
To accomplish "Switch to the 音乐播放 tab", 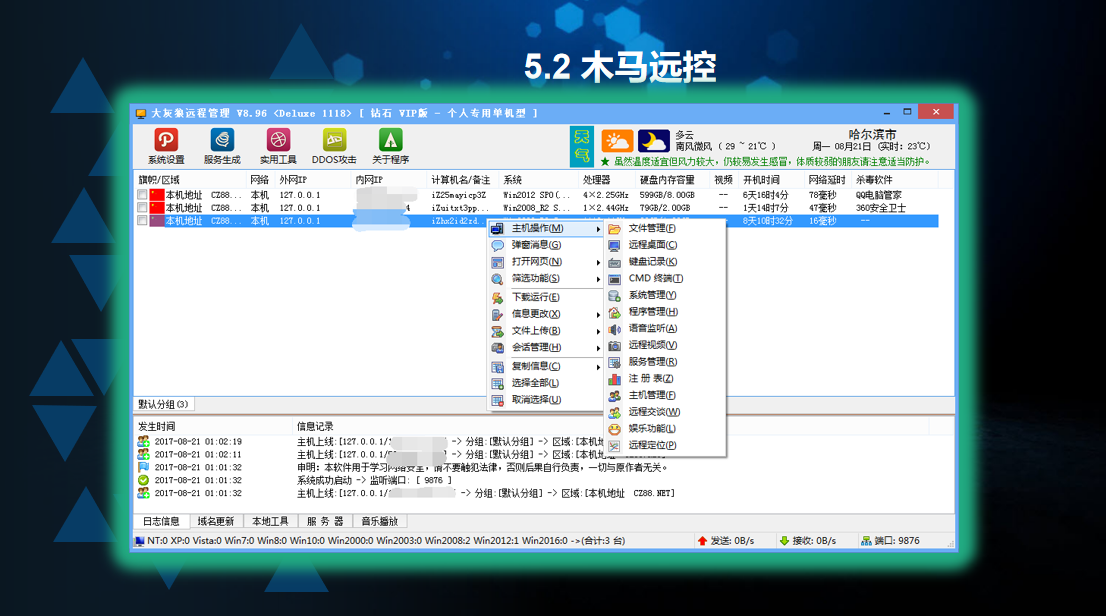I will point(379,521).
